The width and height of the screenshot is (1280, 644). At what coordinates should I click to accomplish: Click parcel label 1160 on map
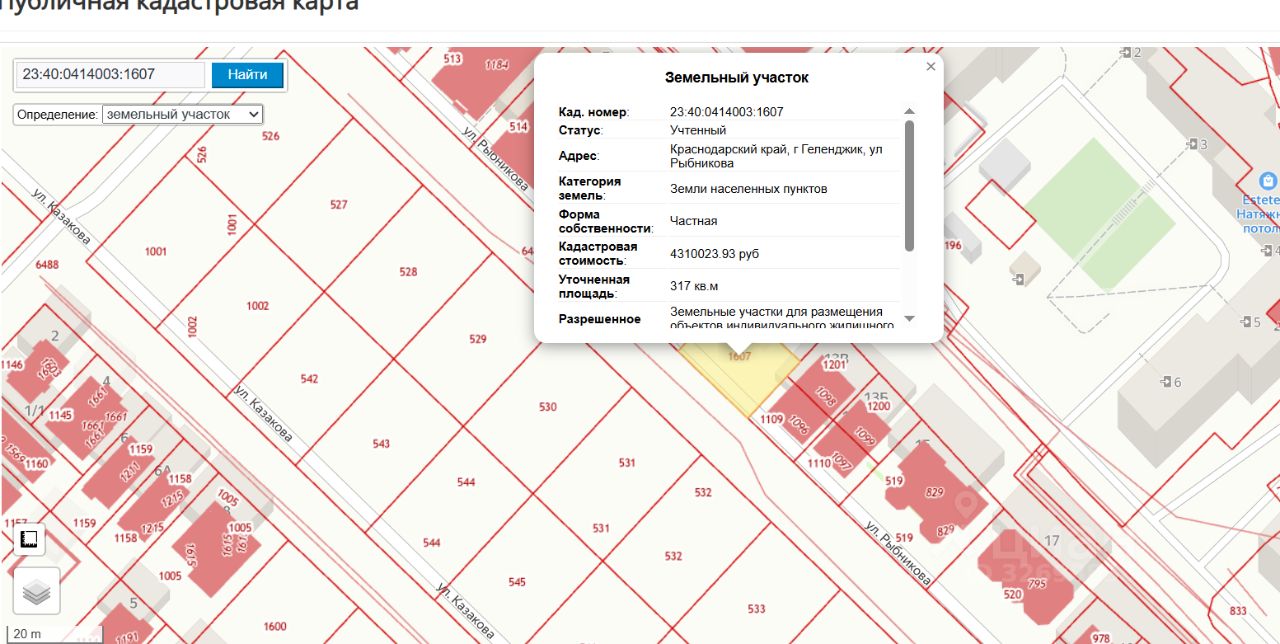tap(37, 464)
